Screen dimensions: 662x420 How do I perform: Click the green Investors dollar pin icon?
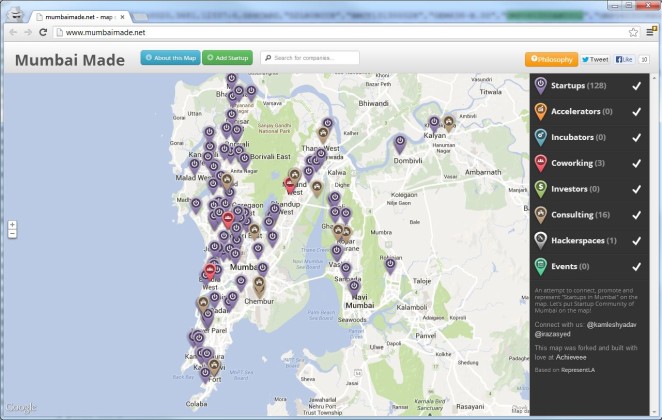click(x=540, y=189)
